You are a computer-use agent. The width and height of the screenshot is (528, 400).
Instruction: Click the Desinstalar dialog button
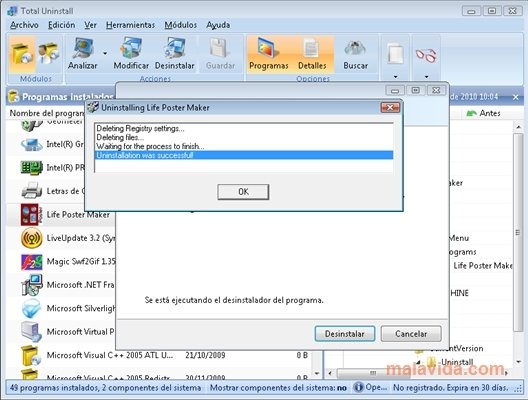pos(344,334)
